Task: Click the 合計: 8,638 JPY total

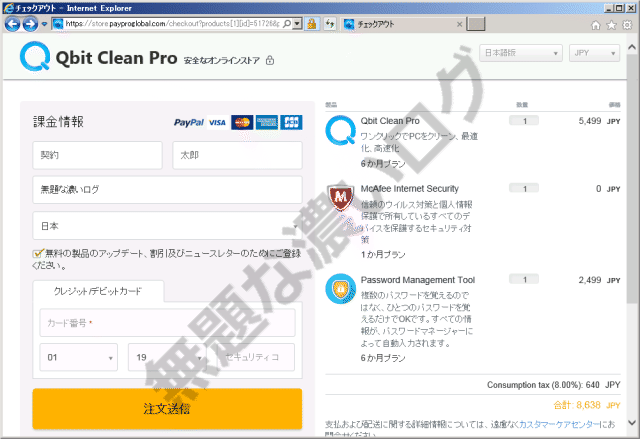Action: click(x=587, y=405)
